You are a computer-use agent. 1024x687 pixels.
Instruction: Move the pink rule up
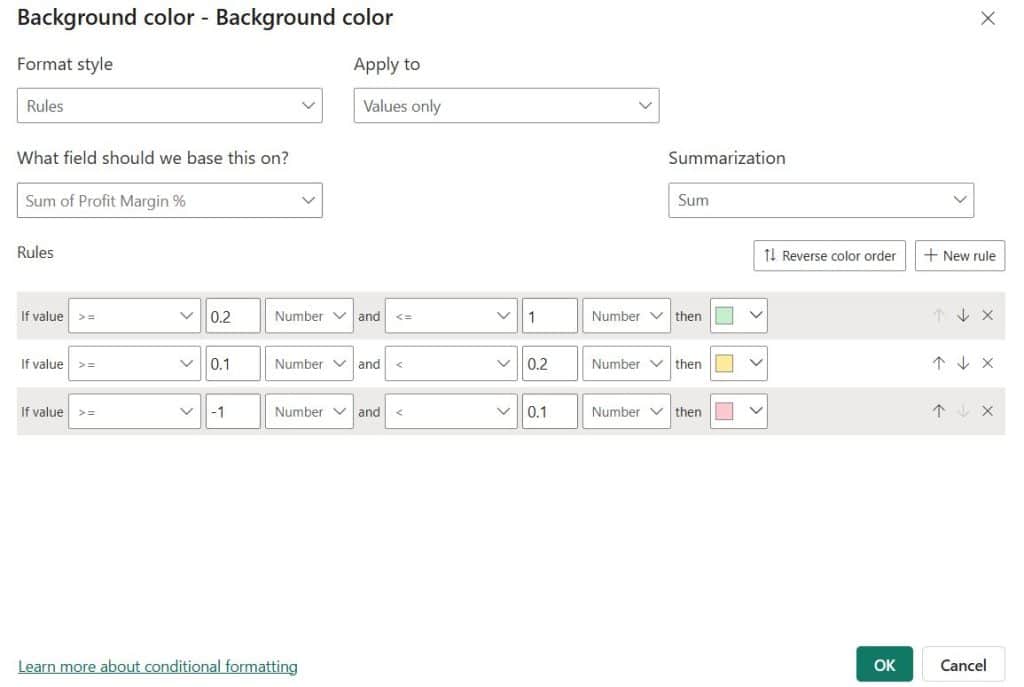[x=938, y=411]
